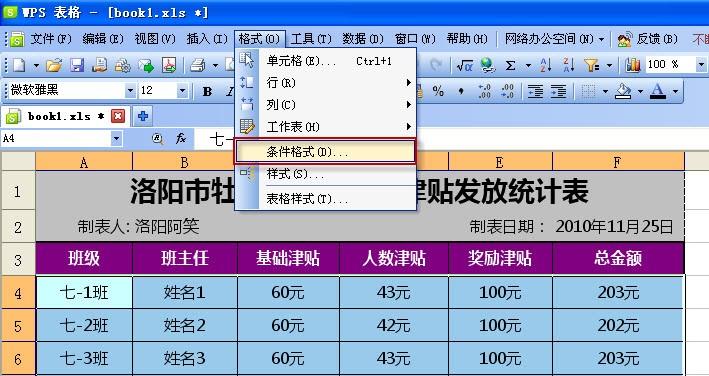
Task: Open the folder icon to open a file
Action: pyautogui.click(x=54, y=66)
